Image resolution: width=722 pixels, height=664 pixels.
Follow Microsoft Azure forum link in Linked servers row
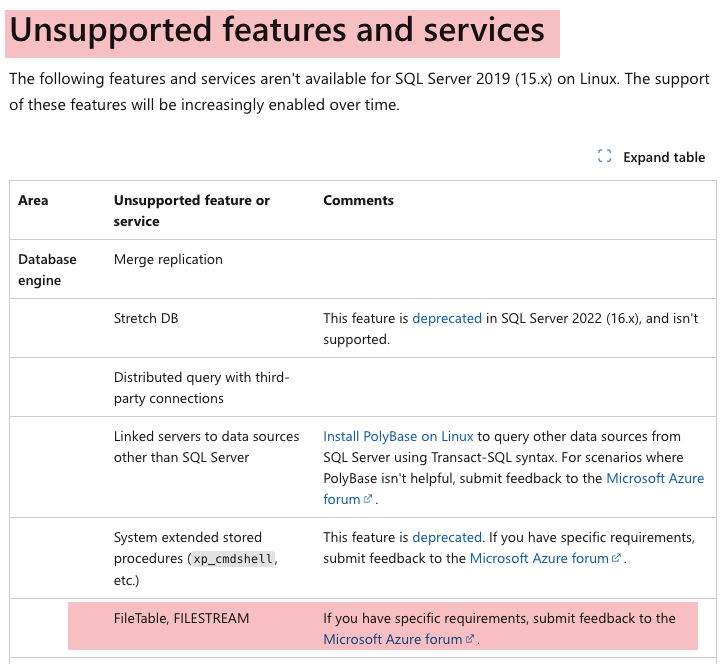tap(655, 478)
